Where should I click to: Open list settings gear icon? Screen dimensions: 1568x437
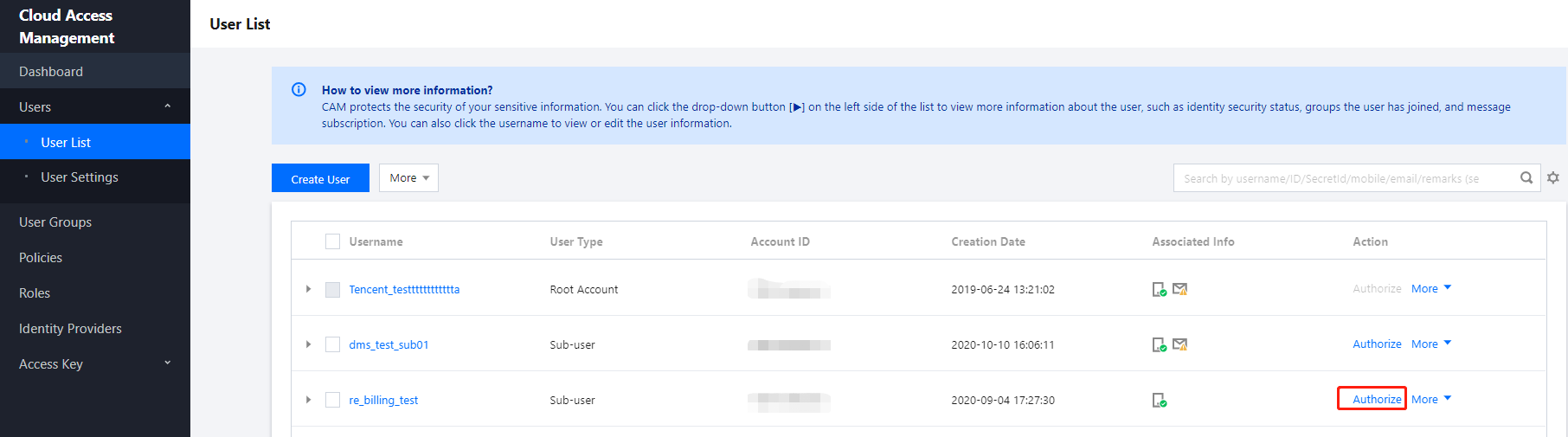(1553, 178)
